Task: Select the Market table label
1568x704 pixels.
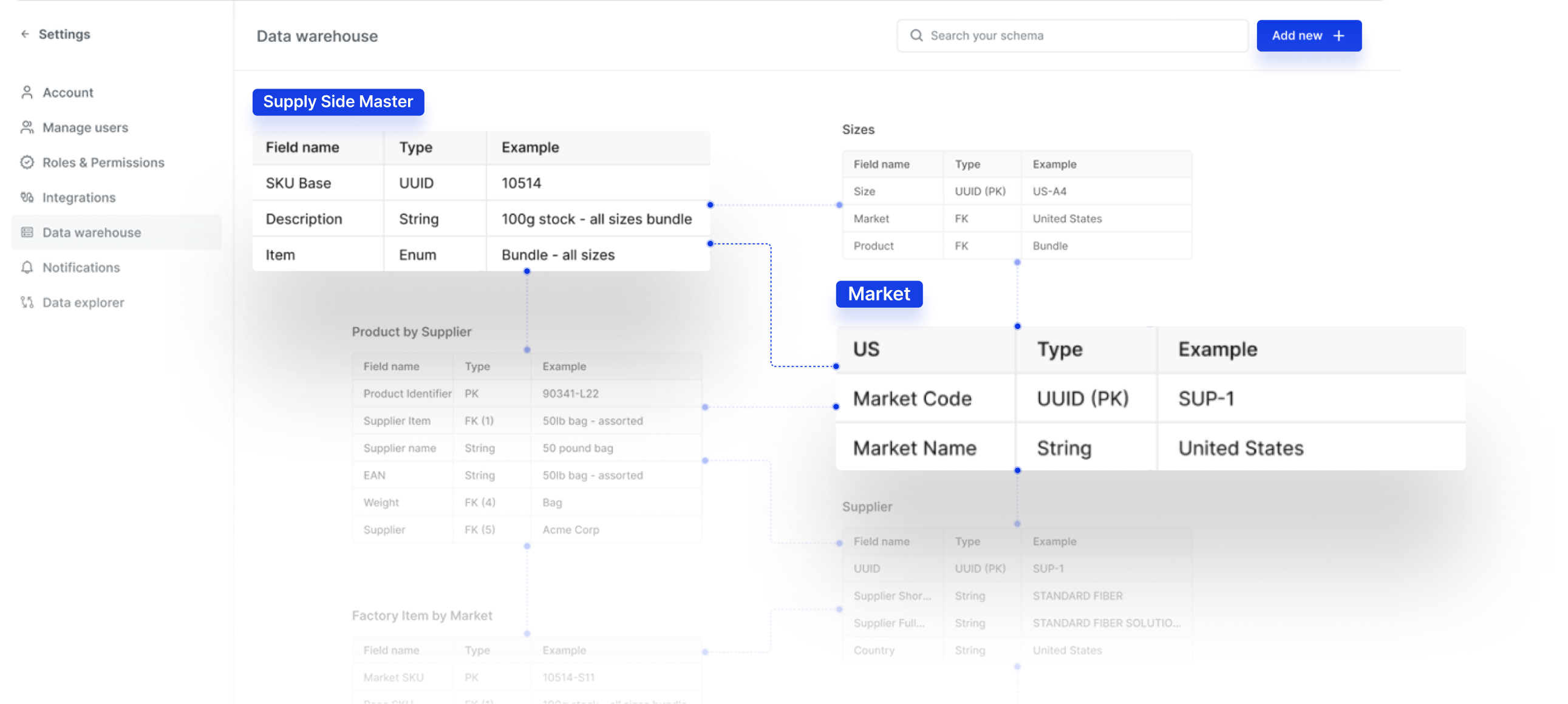Action: pyautogui.click(x=879, y=294)
